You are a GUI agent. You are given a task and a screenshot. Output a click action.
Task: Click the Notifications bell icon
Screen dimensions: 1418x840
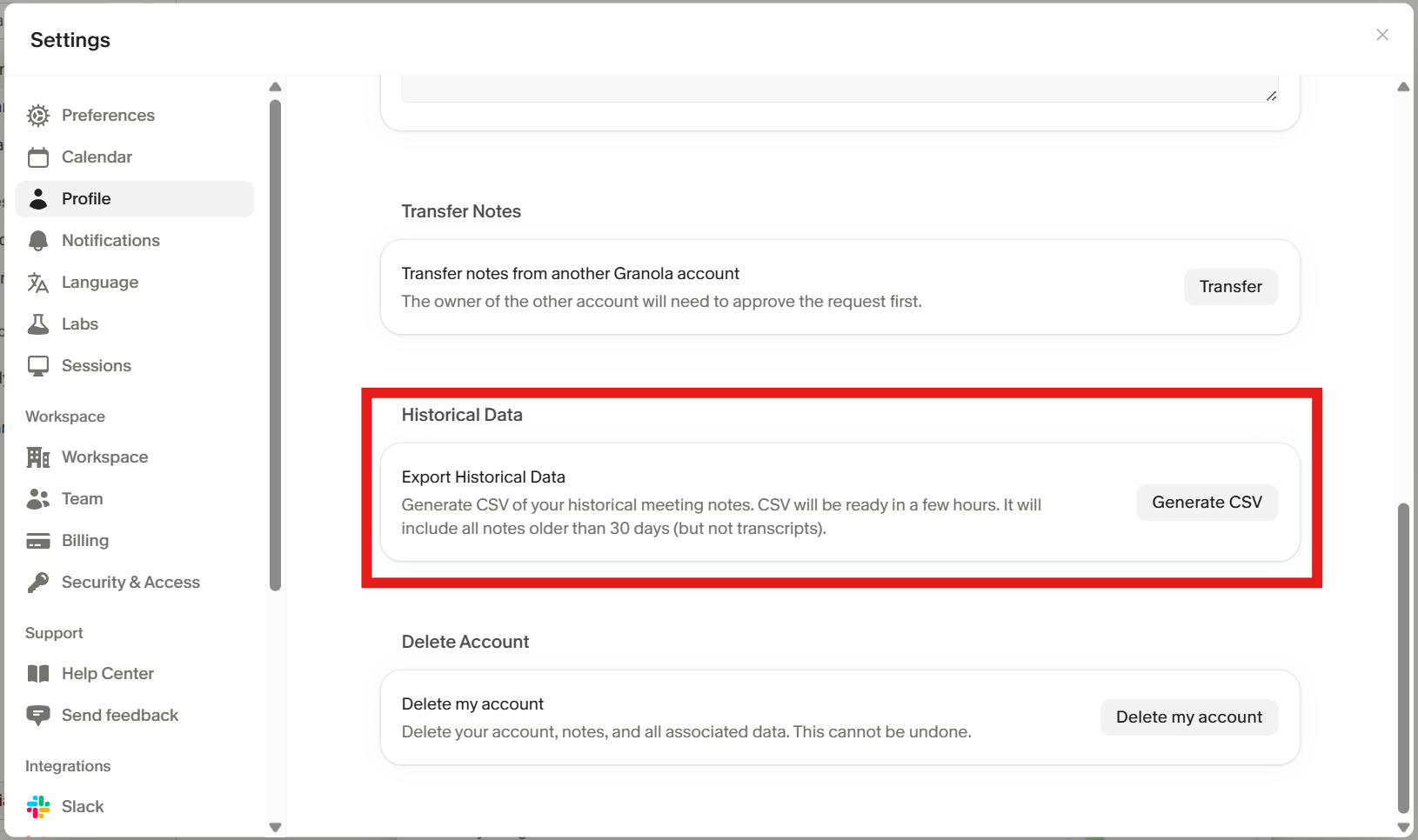[38, 241]
